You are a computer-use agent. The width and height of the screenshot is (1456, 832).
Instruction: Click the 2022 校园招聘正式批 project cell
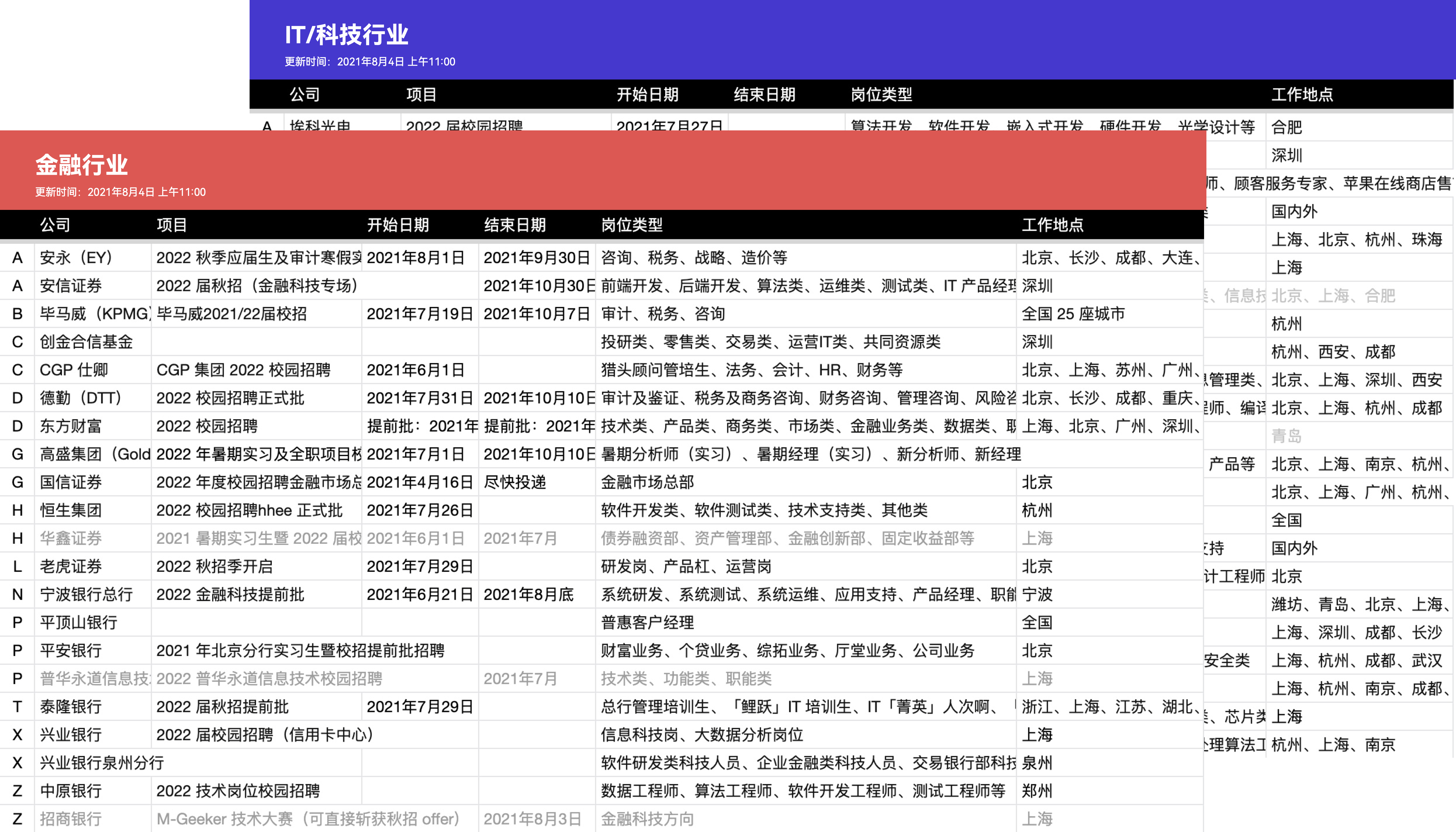[x=257, y=398]
